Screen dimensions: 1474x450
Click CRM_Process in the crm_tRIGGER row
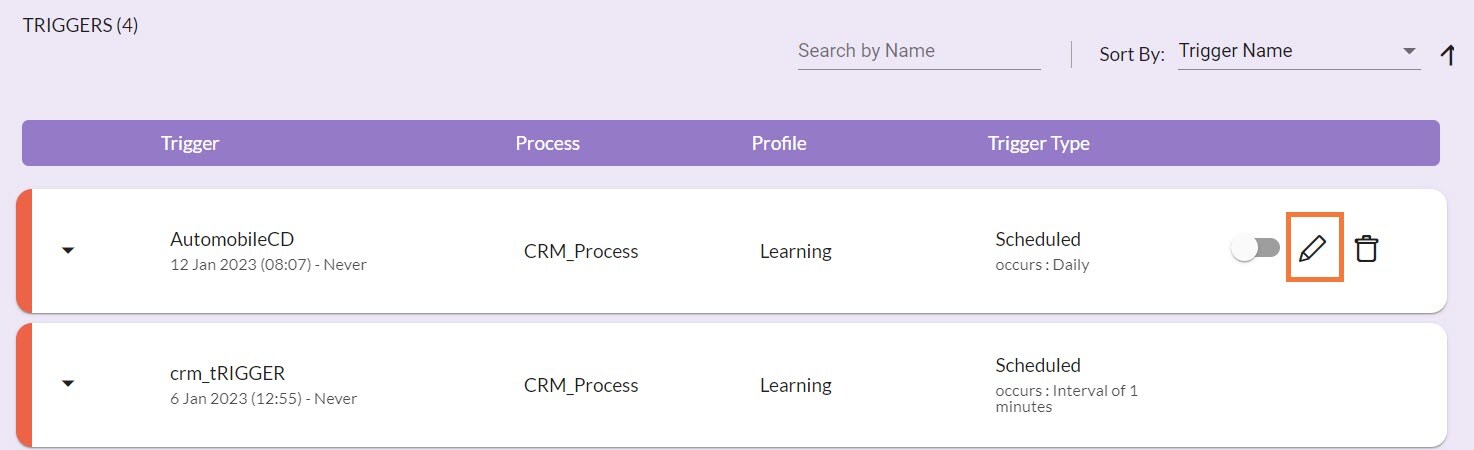(x=581, y=385)
